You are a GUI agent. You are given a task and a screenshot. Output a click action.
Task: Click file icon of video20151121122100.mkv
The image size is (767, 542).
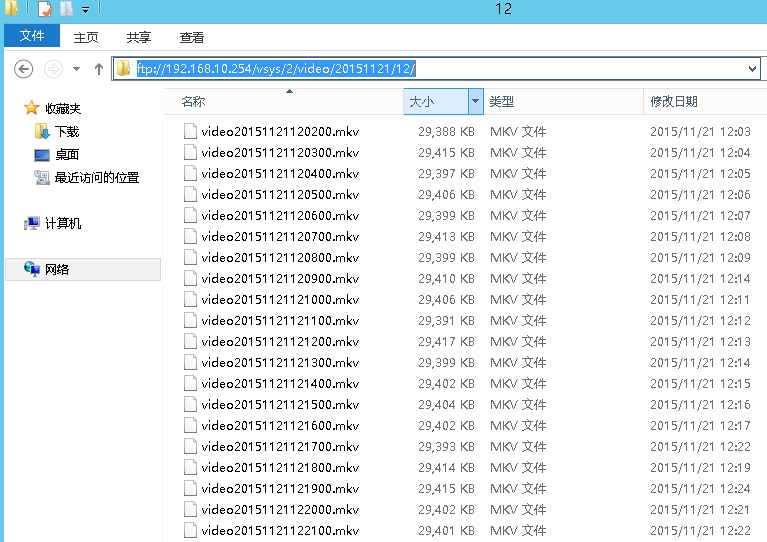coord(190,530)
